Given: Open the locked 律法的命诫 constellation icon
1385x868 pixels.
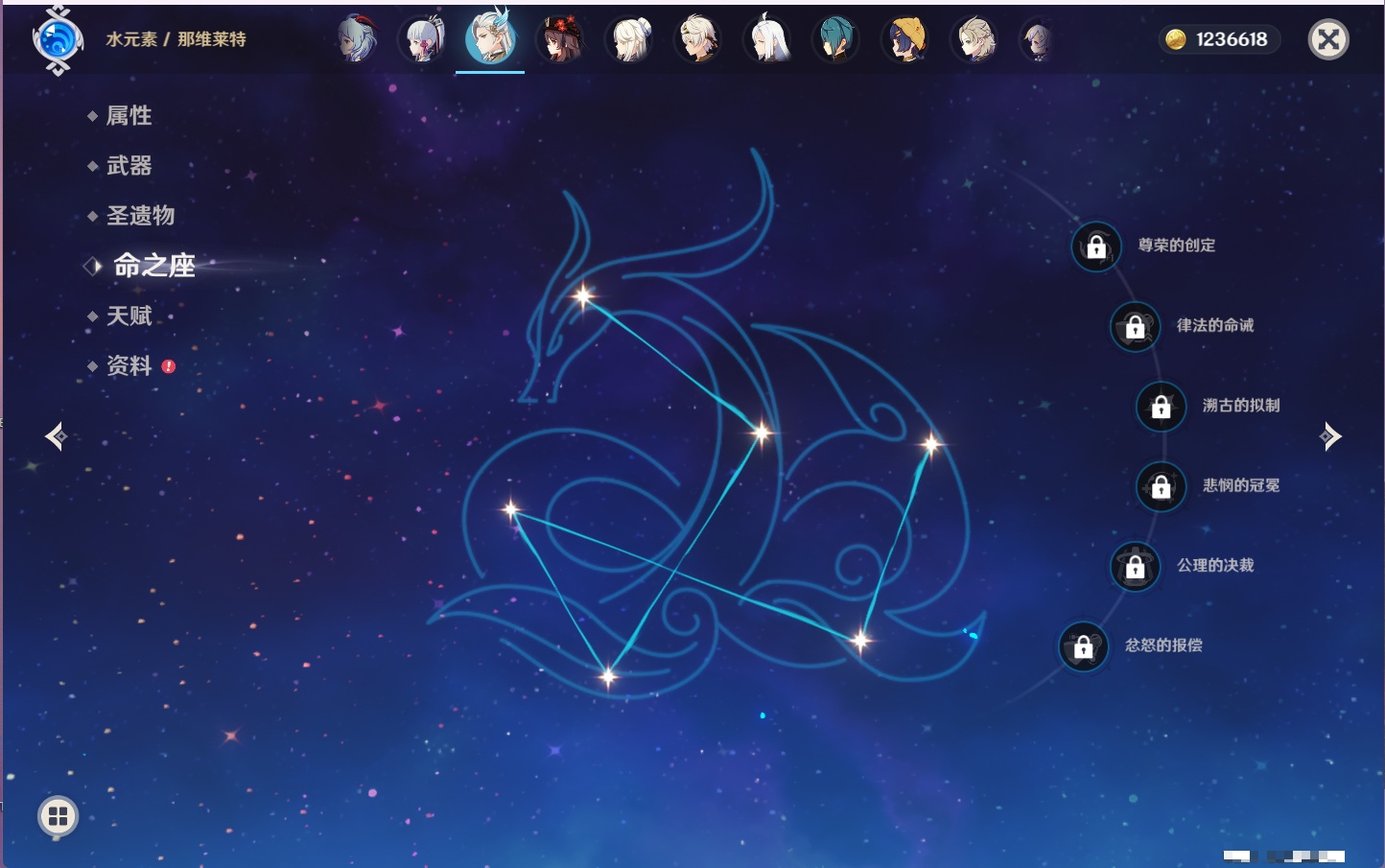Looking at the screenshot, I should (x=1135, y=326).
